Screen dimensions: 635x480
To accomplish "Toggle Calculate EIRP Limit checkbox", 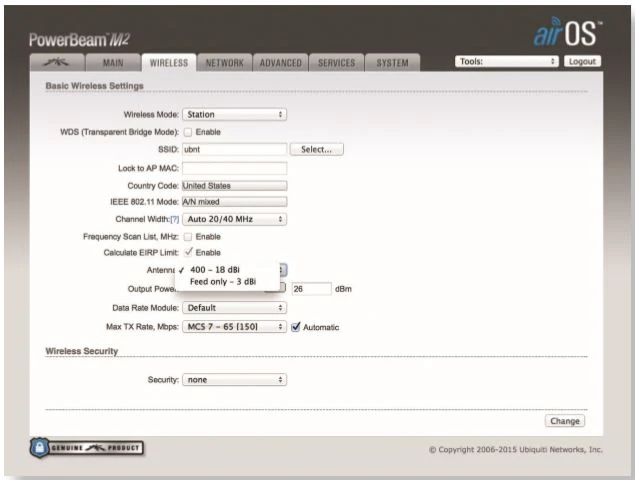I will pyautogui.click(x=188, y=252).
